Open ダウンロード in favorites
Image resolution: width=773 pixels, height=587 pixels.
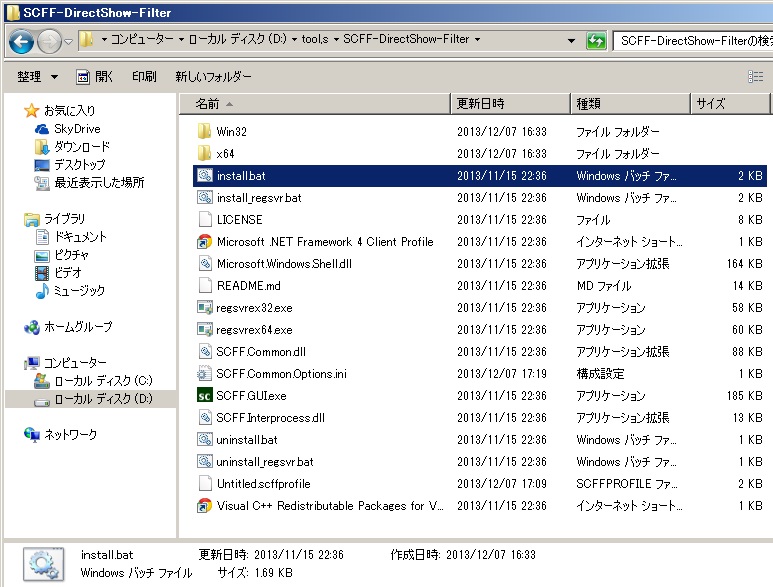[x=82, y=146]
